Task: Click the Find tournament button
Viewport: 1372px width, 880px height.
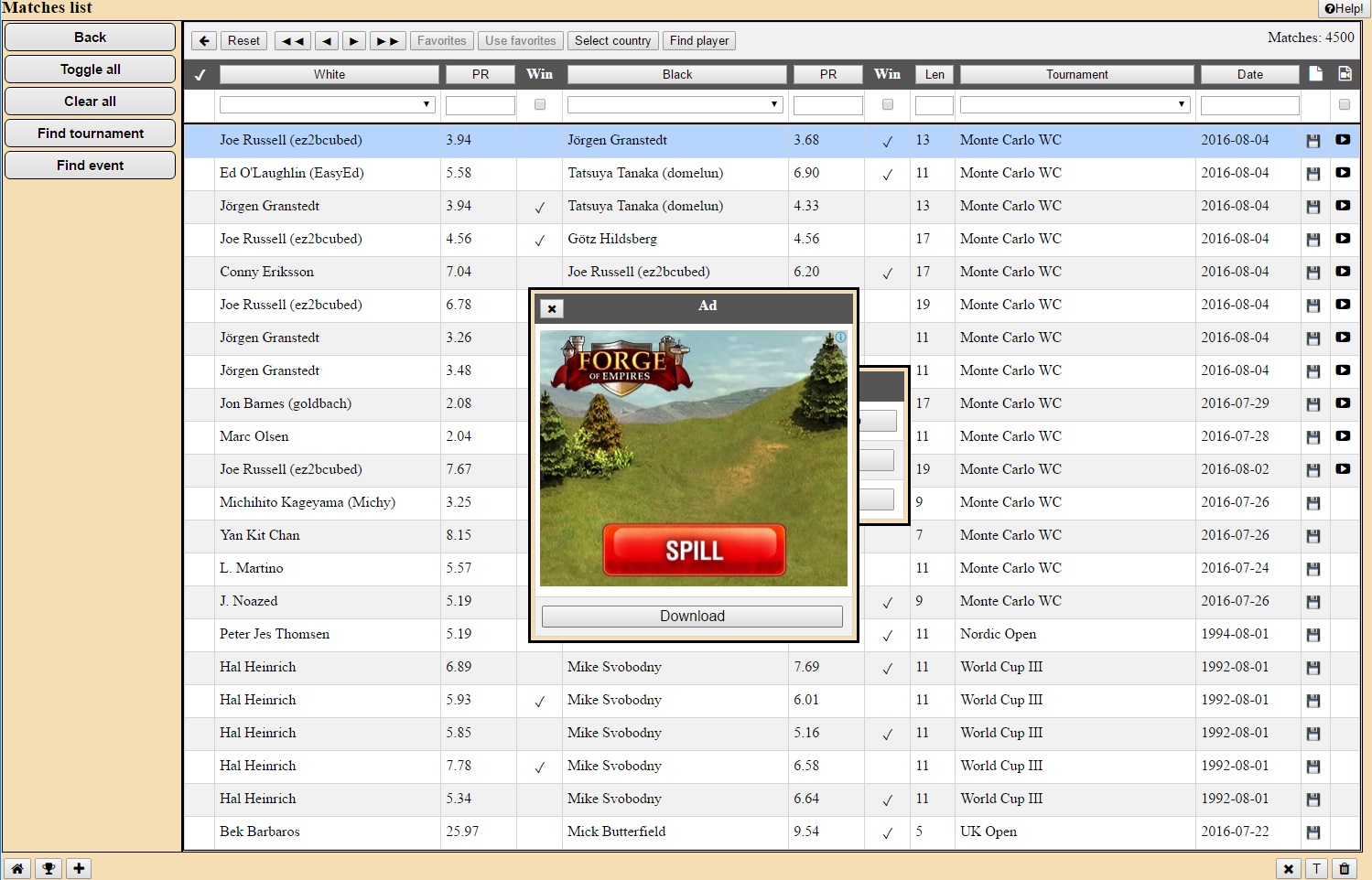Action: (91, 134)
